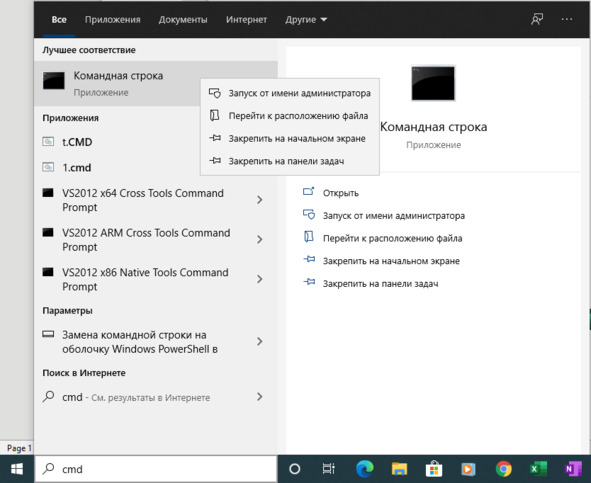This screenshot has height=483, width=591.
Task: Open Microsoft Store from the taskbar
Action: pos(434,469)
